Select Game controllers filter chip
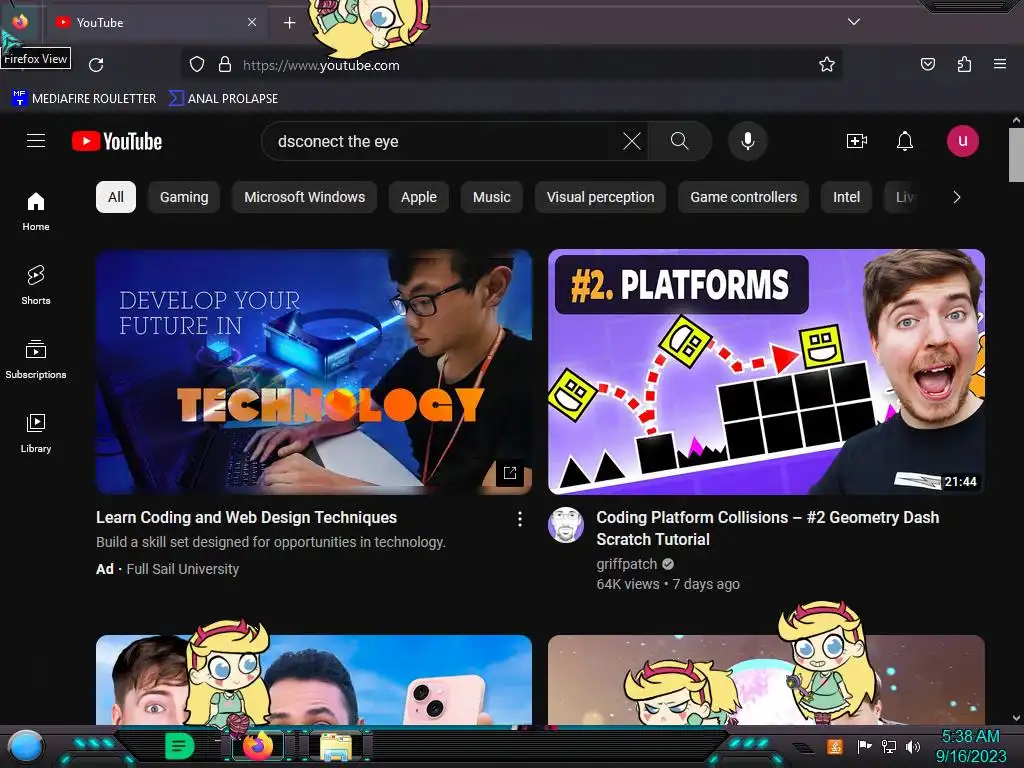Screen dimensions: 1024x768 coord(743,197)
